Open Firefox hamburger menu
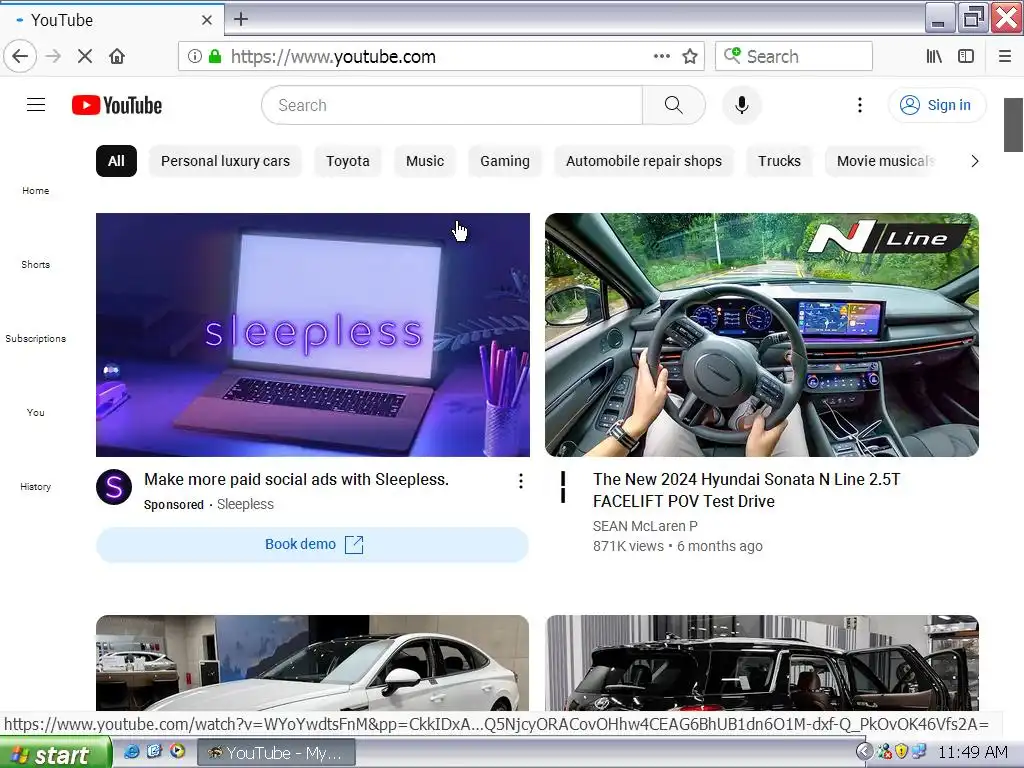Screen dimensions: 1024x768 click(1004, 56)
